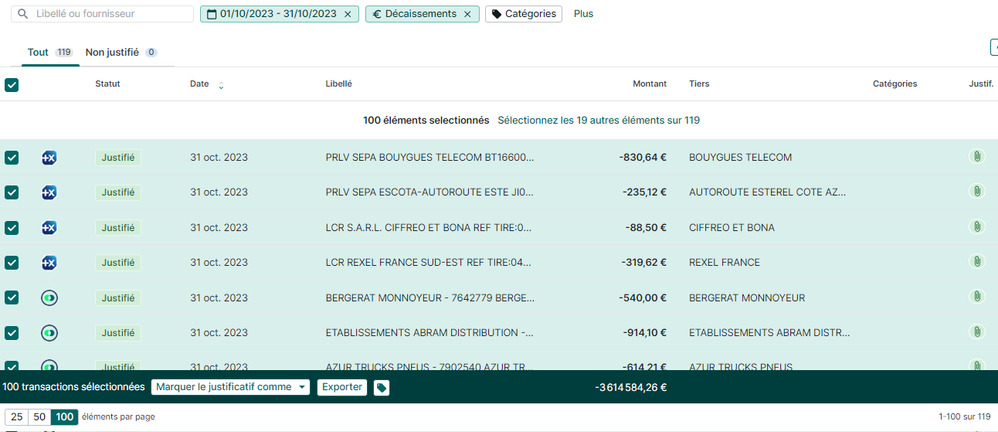Select the 19 other elements link

[x=598, y=120]
